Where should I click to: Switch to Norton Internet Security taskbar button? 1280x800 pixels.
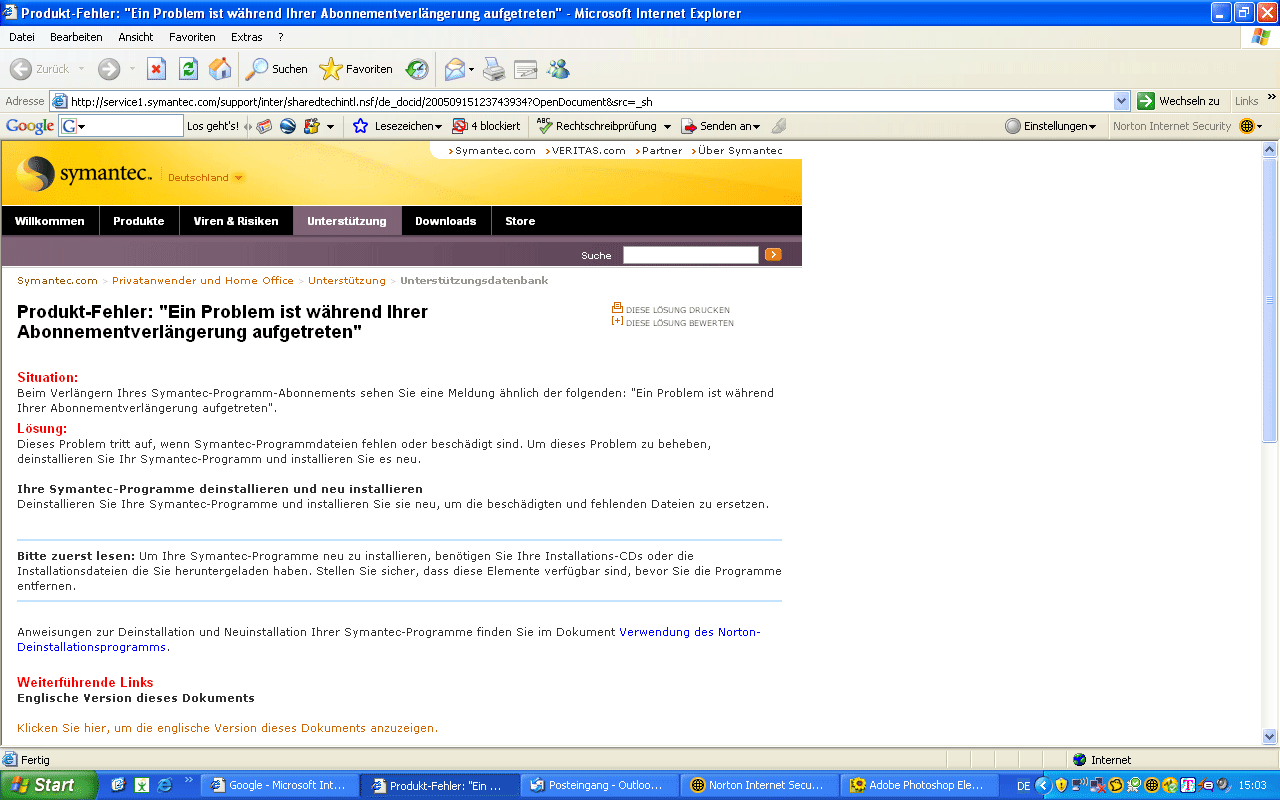coord(760,785)
